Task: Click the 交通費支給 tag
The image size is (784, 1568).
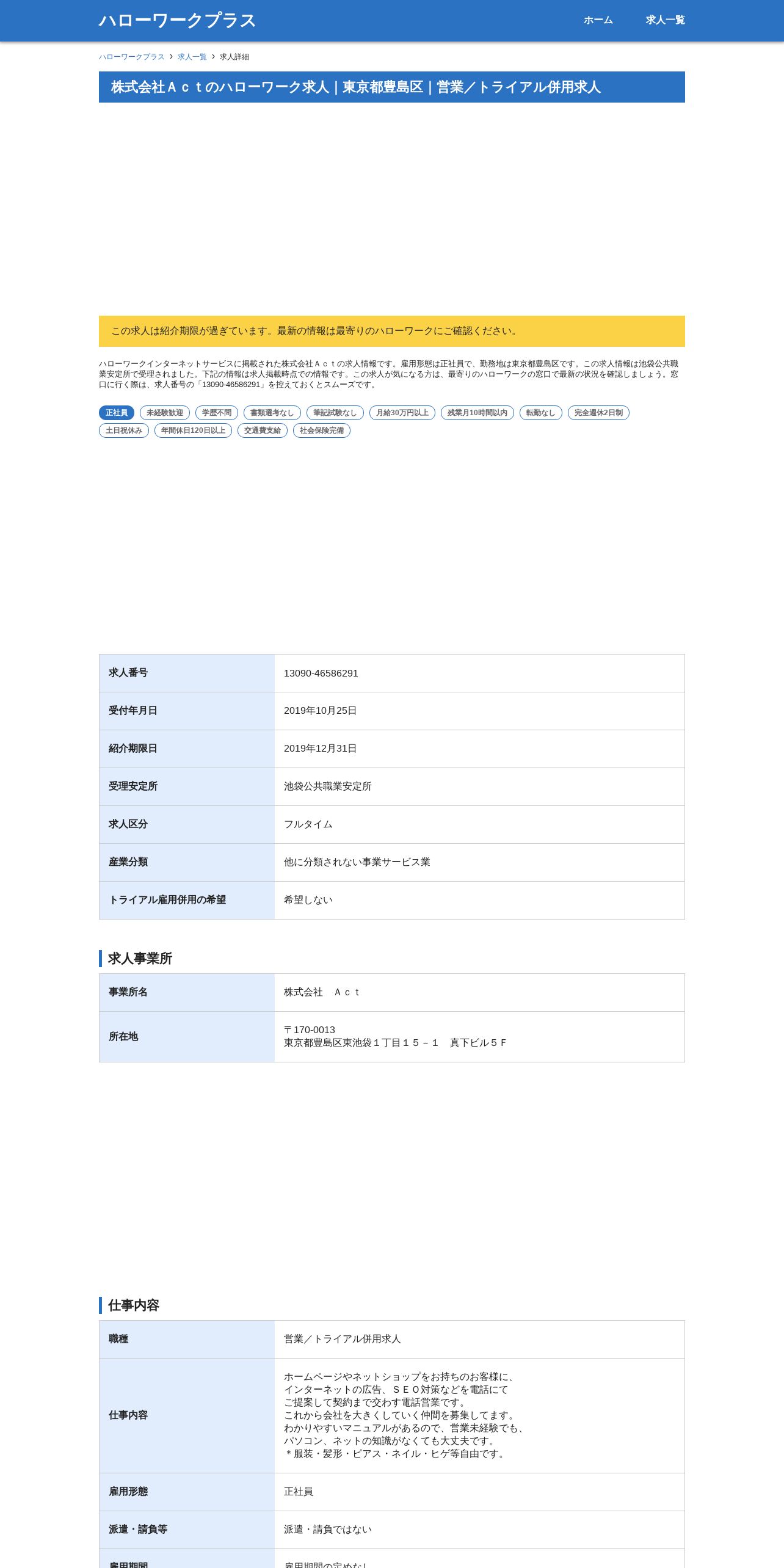Action: (263, 430)
